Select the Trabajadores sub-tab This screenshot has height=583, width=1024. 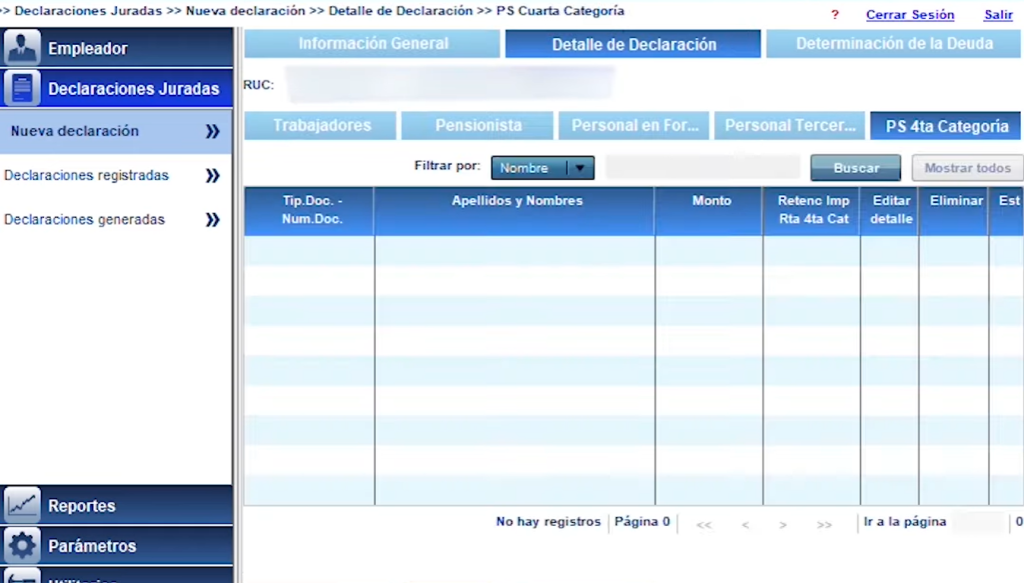(321, 126)
